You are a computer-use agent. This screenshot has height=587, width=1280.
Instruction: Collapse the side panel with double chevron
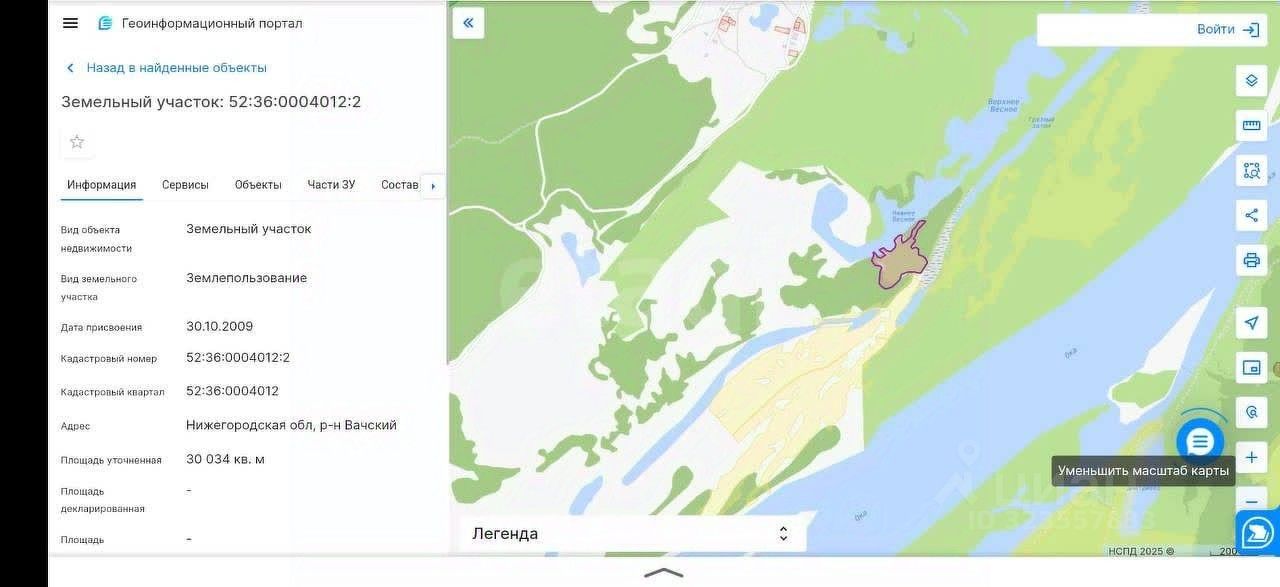pos(468,23)
